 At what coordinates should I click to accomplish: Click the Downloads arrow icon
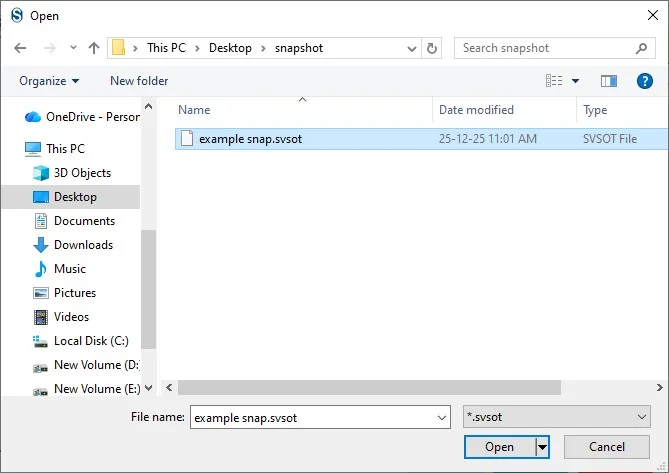coord(41,245)
